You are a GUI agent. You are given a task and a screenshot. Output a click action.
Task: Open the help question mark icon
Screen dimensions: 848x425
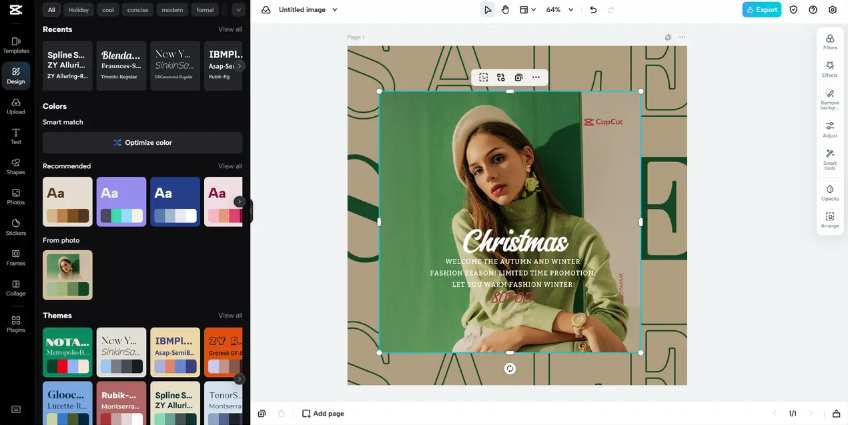coord(813,10)
